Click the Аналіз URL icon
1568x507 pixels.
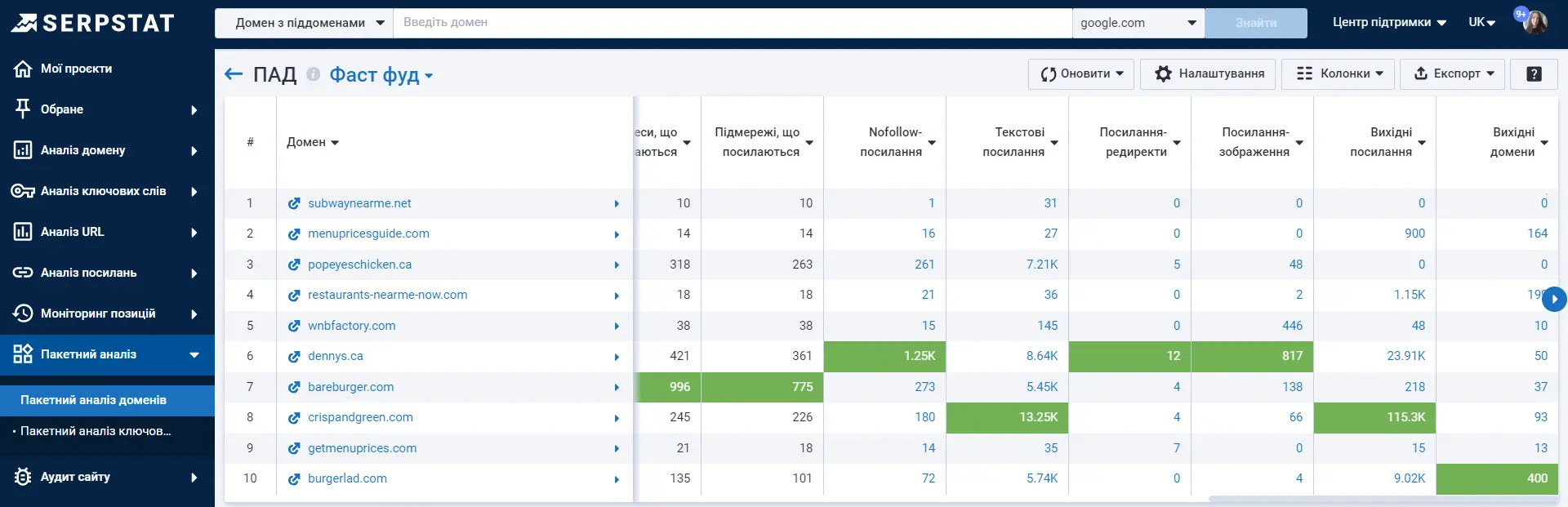23,232
